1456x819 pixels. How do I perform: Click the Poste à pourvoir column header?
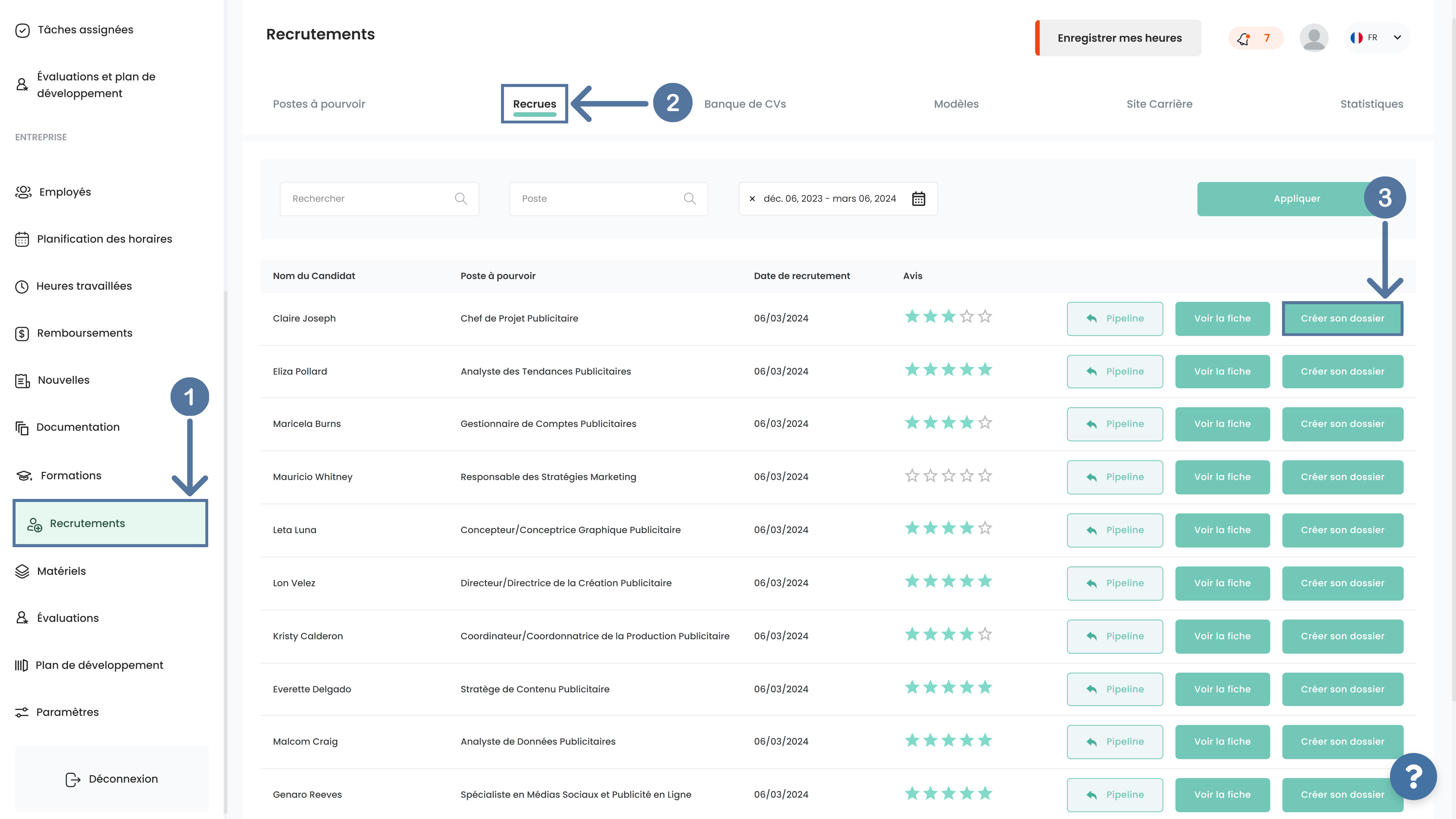(x=498, y=276)
